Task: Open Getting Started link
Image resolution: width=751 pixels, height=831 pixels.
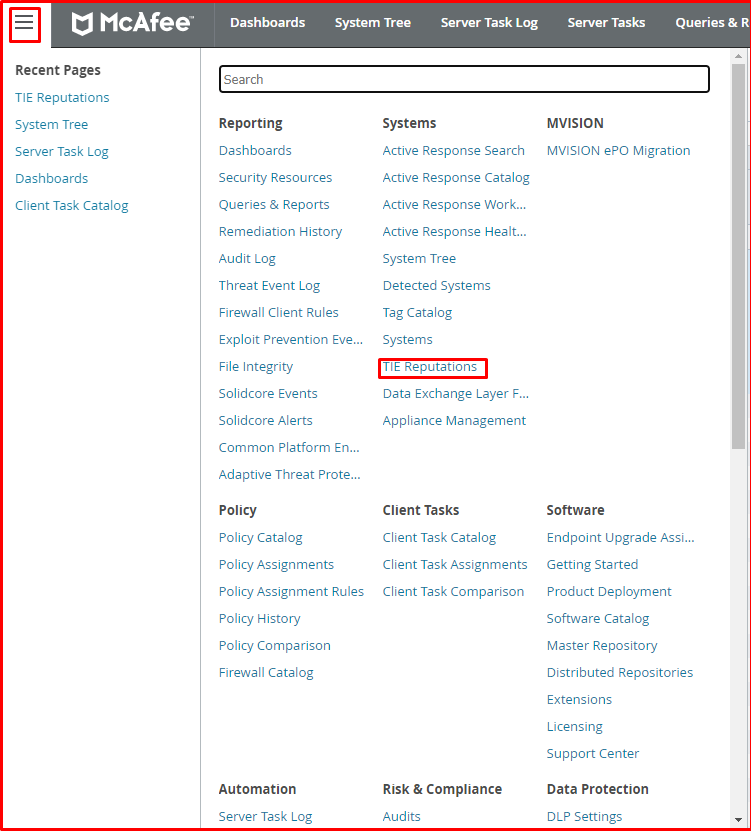Action: tap(592, 564)
